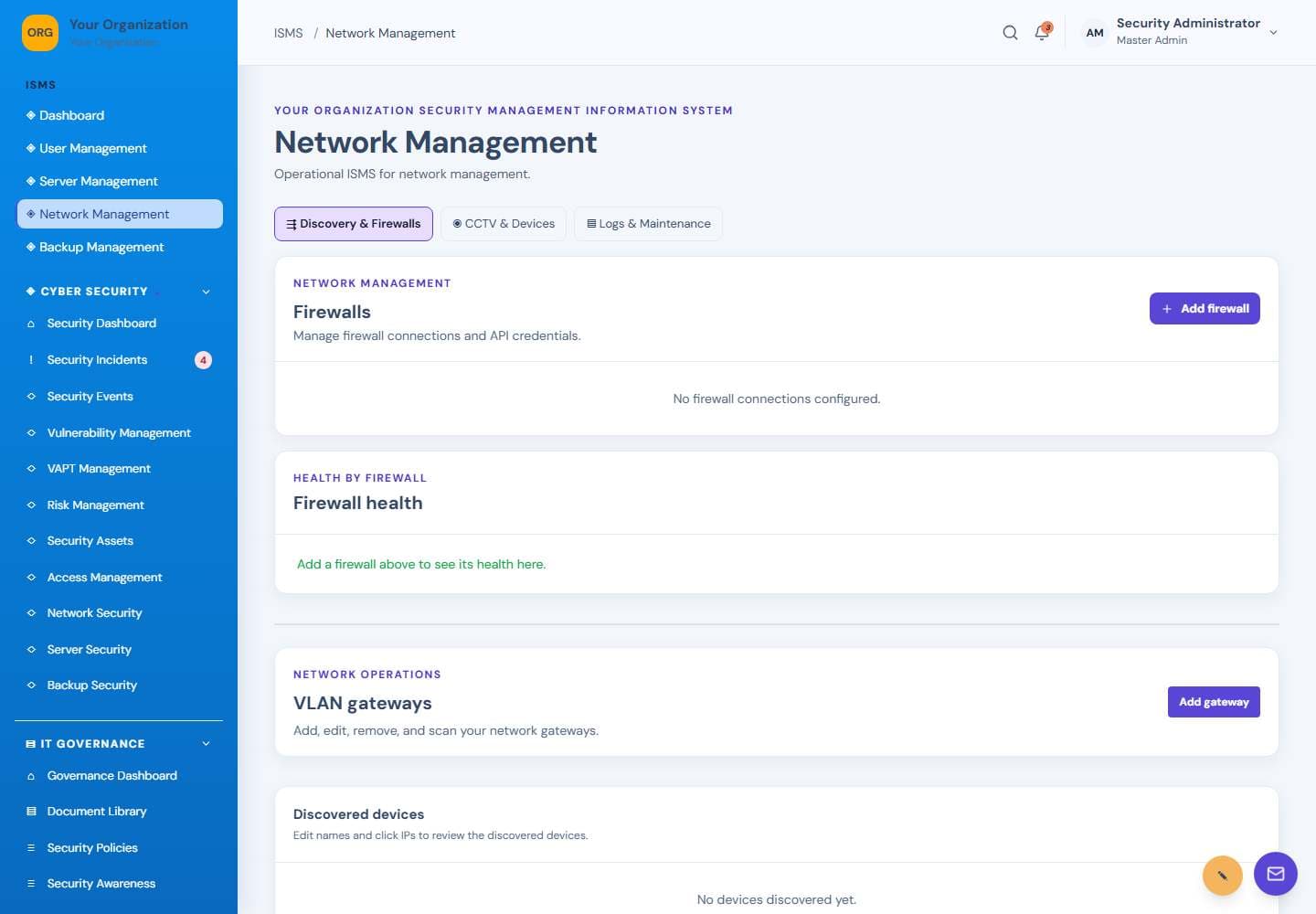Image resolution: width=1316 pixels, height=914 pixels.
Task: Click the Document Library icon
Action: pyautogui.click(x=31, y=812)
